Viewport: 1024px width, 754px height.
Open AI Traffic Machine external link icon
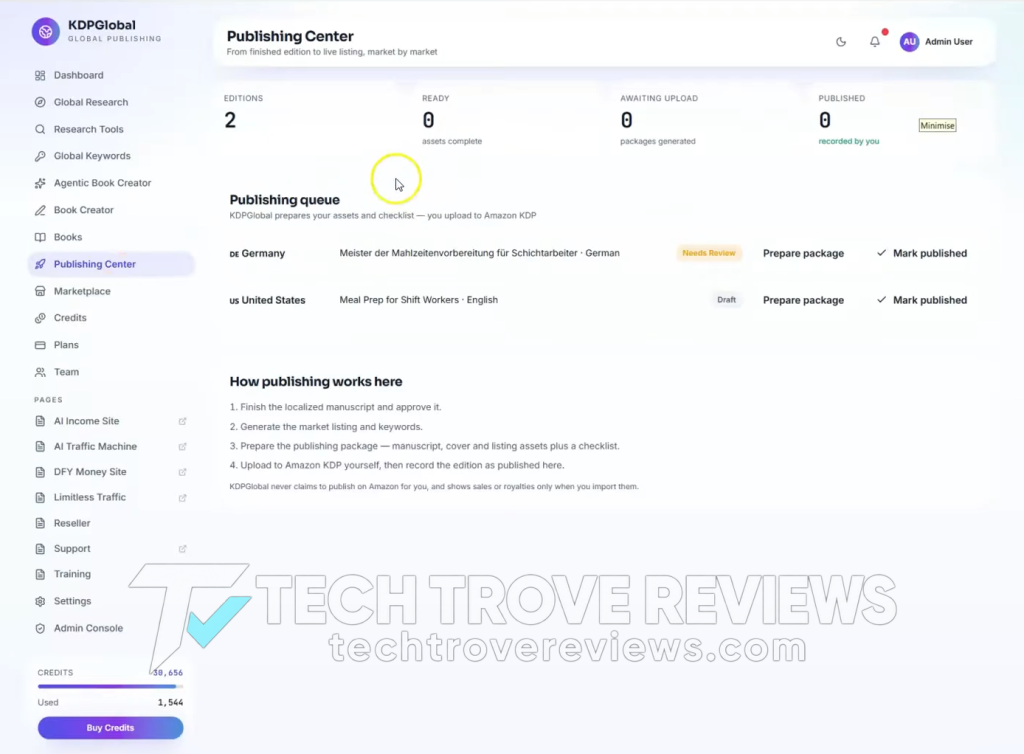(183, 447)
